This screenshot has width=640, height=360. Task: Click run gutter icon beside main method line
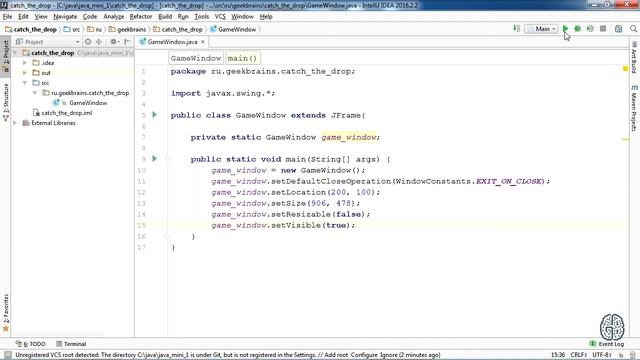(x=154, y=158)
